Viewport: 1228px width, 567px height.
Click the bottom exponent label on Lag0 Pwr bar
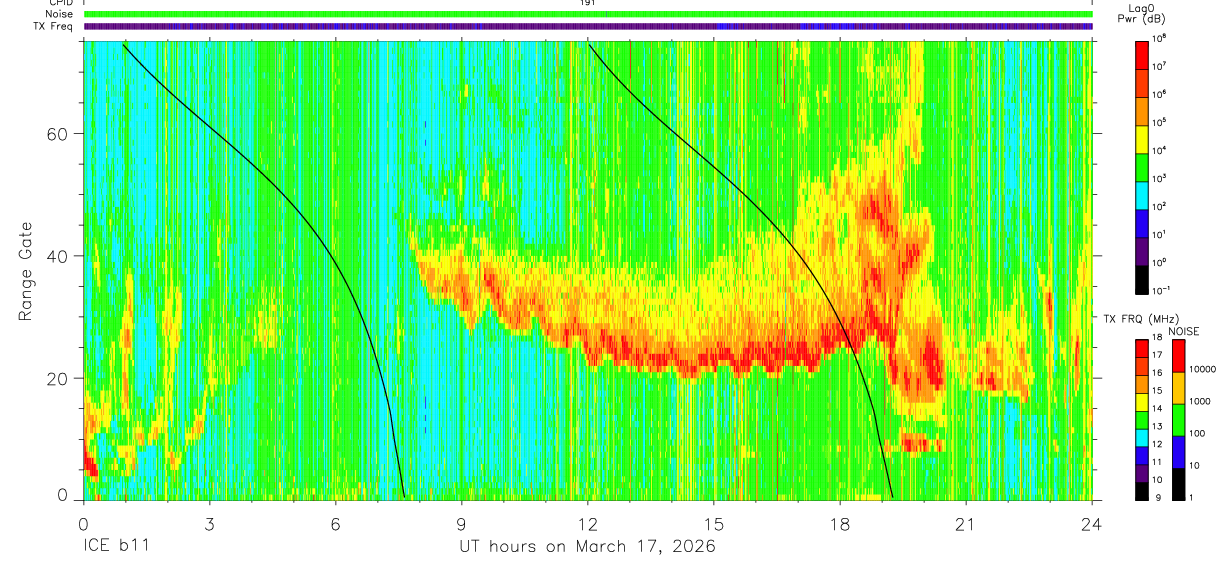point(1162,290)
